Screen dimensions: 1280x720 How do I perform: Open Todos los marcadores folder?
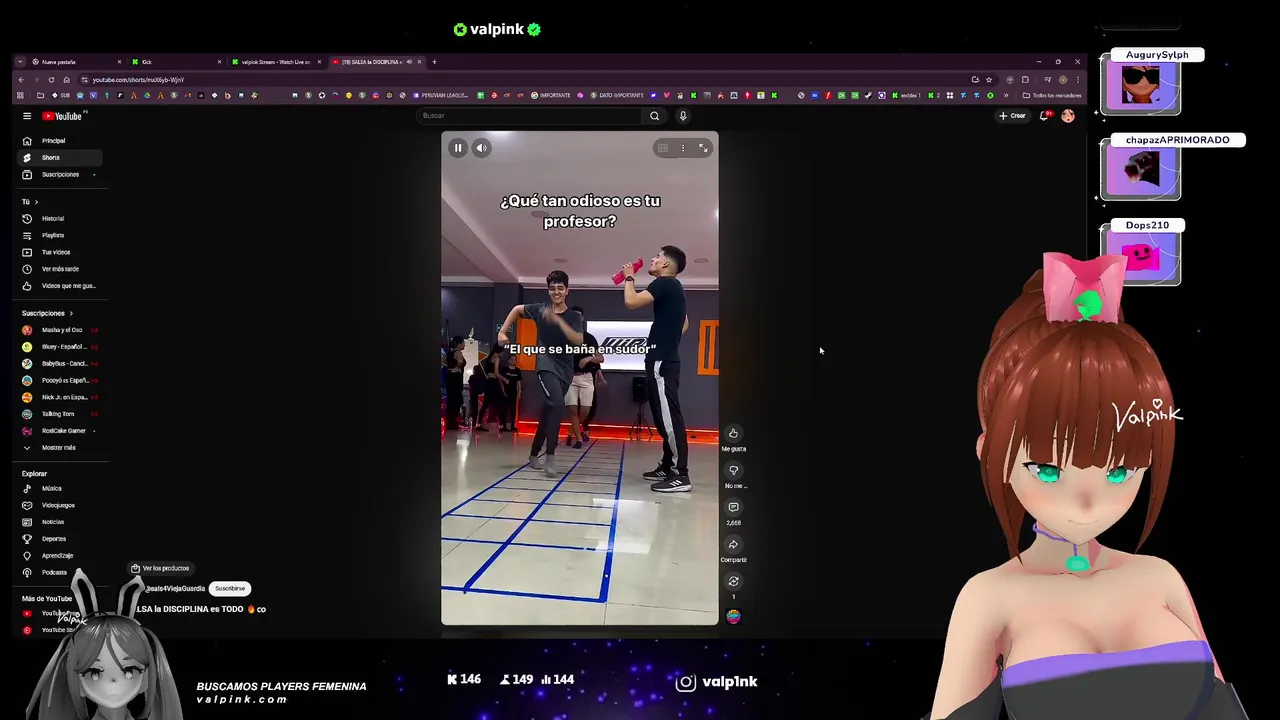(1052, 95)
